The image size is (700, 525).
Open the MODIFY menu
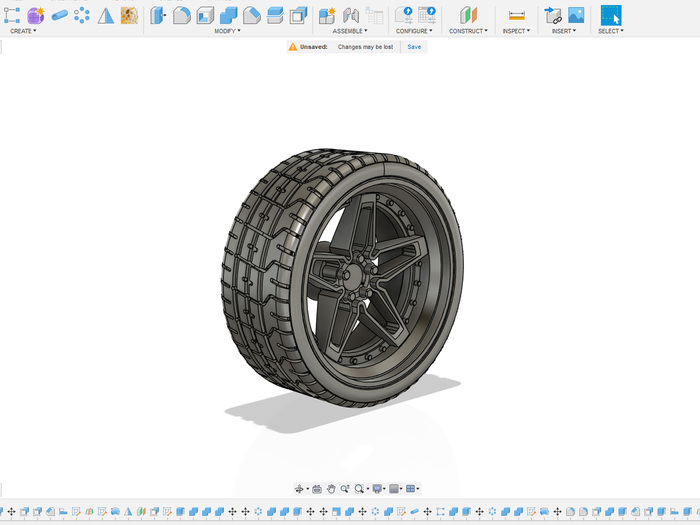[x=227, y=31]
